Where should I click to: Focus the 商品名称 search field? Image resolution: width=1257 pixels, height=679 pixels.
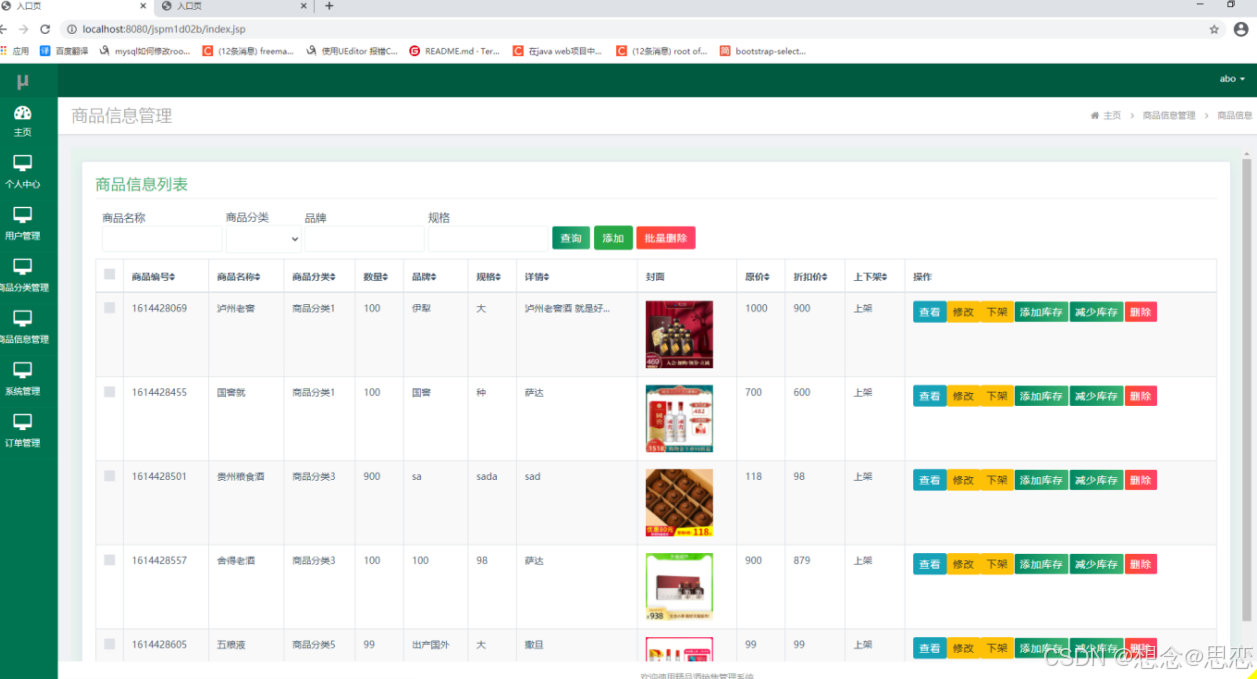(162, 239)
